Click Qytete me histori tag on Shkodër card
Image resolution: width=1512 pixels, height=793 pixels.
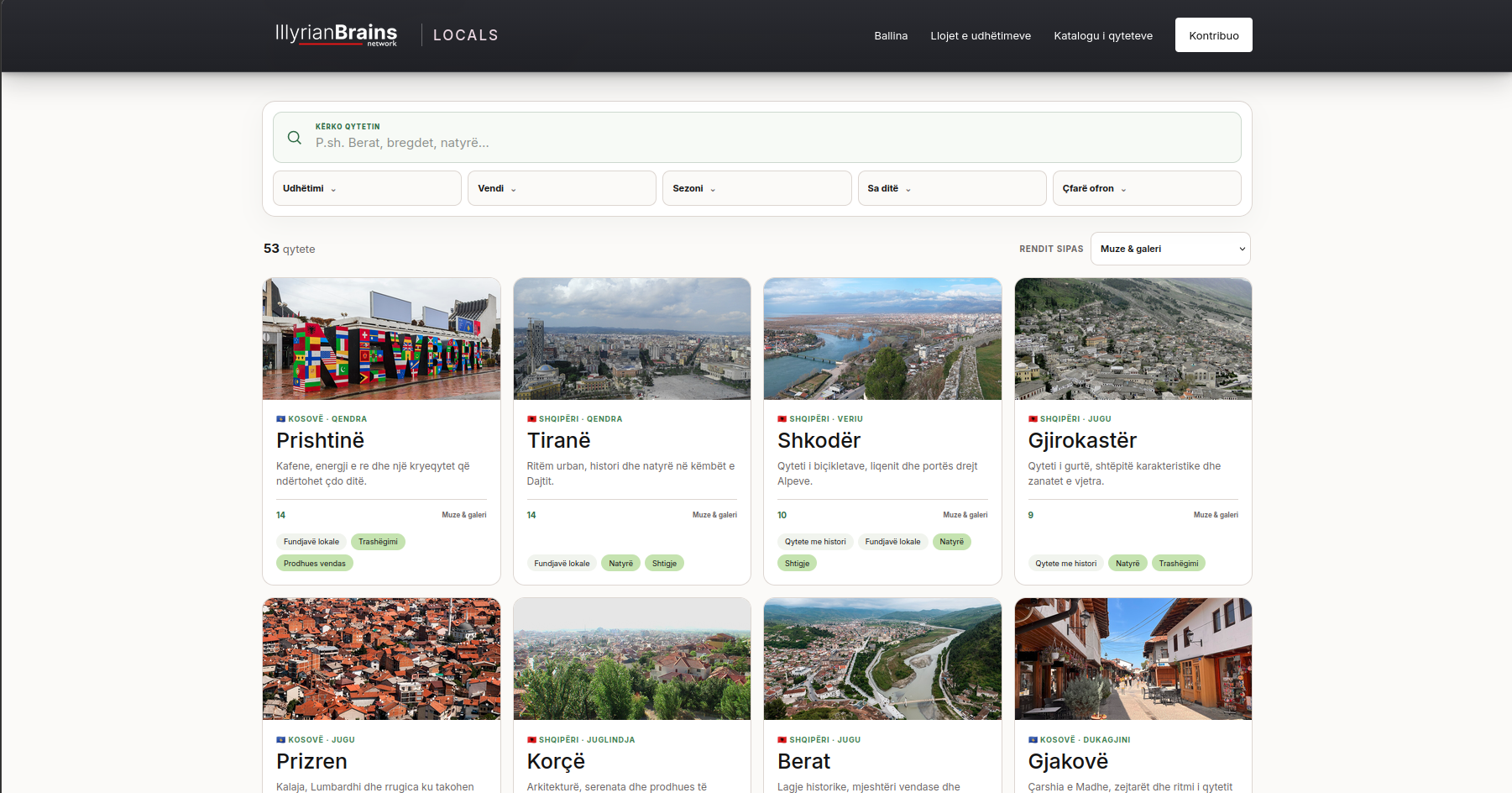pos(815,542)
